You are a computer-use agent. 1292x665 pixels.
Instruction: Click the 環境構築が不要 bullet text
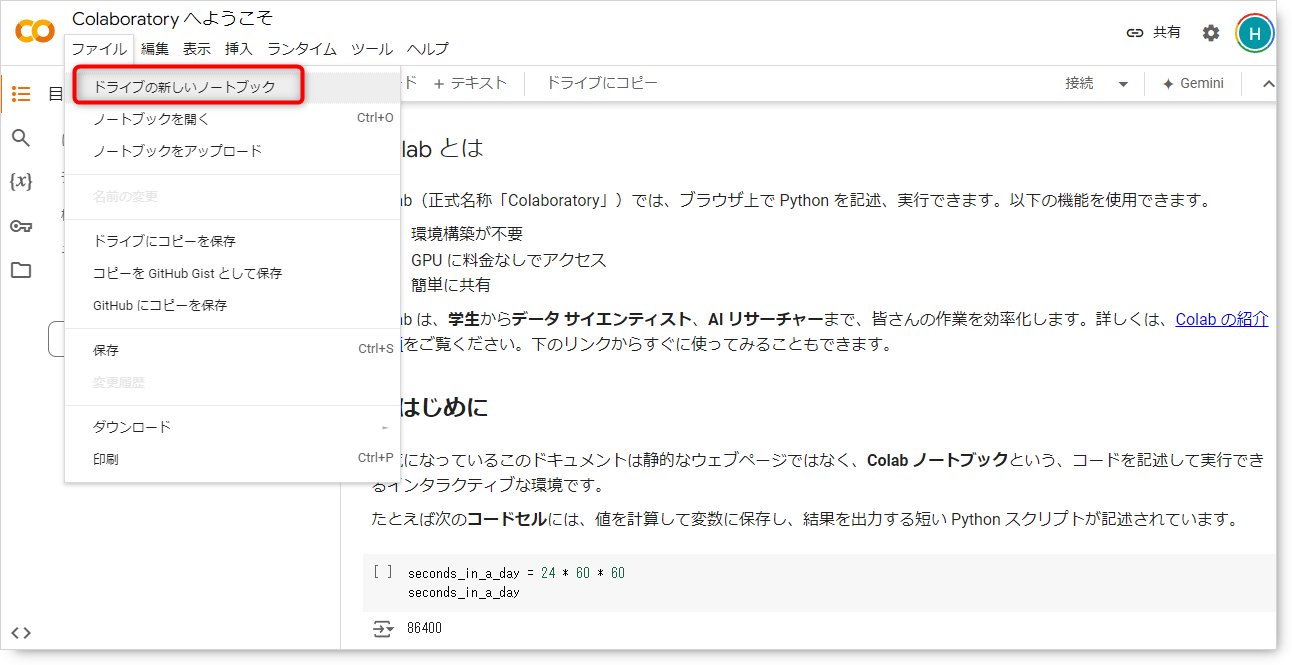(x=467, y=234)
